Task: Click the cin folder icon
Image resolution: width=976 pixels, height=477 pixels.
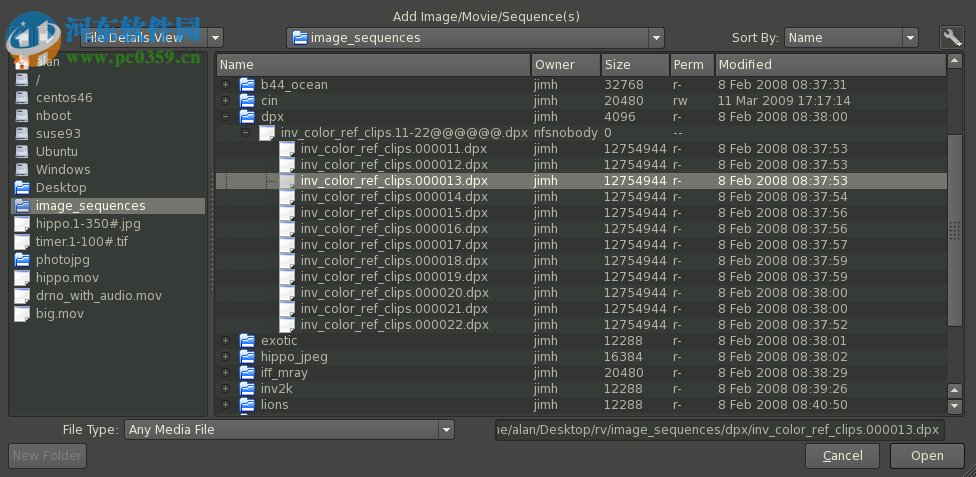Action: tap(247, 101)
